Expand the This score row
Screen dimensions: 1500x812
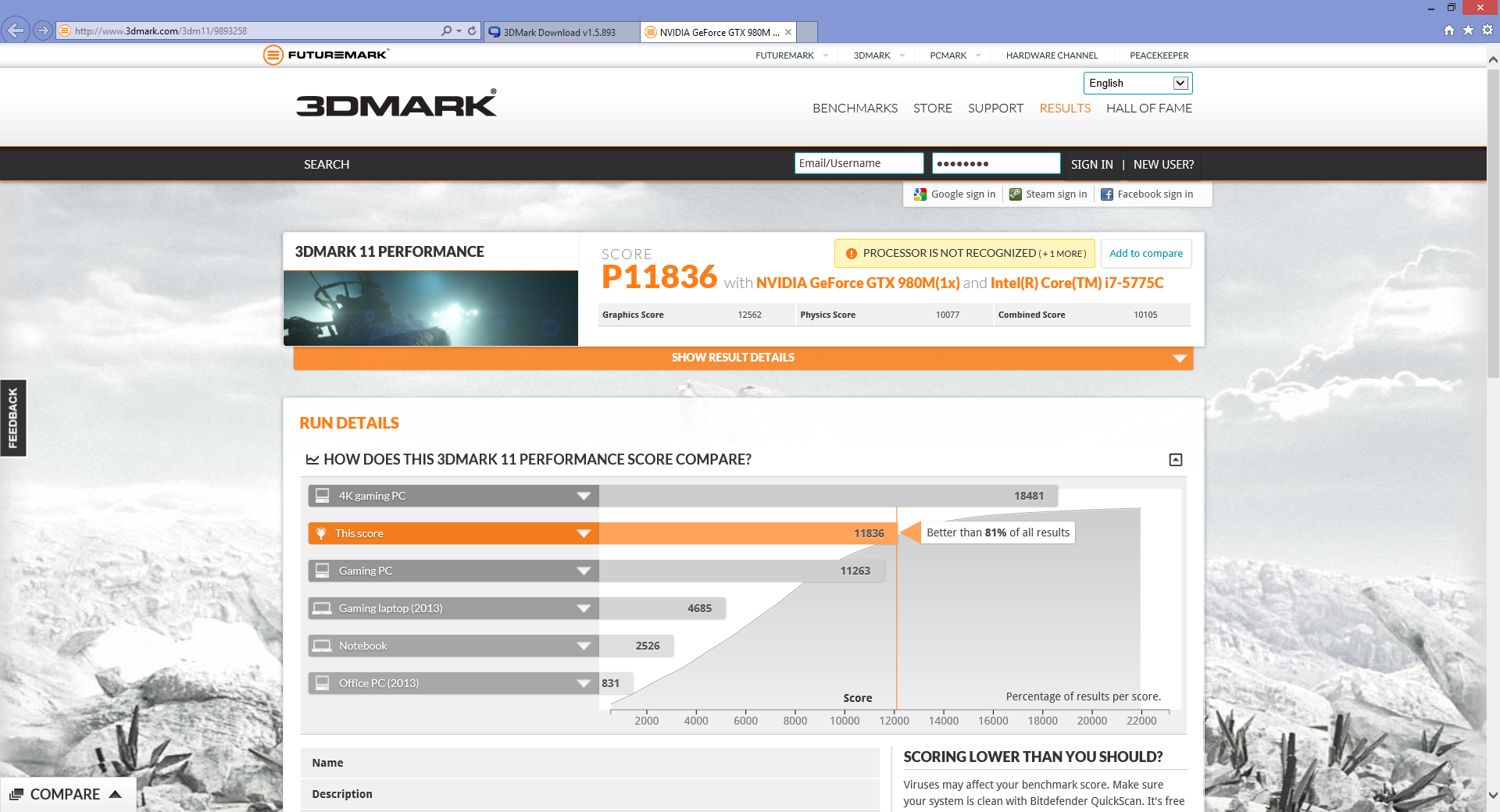click(584, 533)
